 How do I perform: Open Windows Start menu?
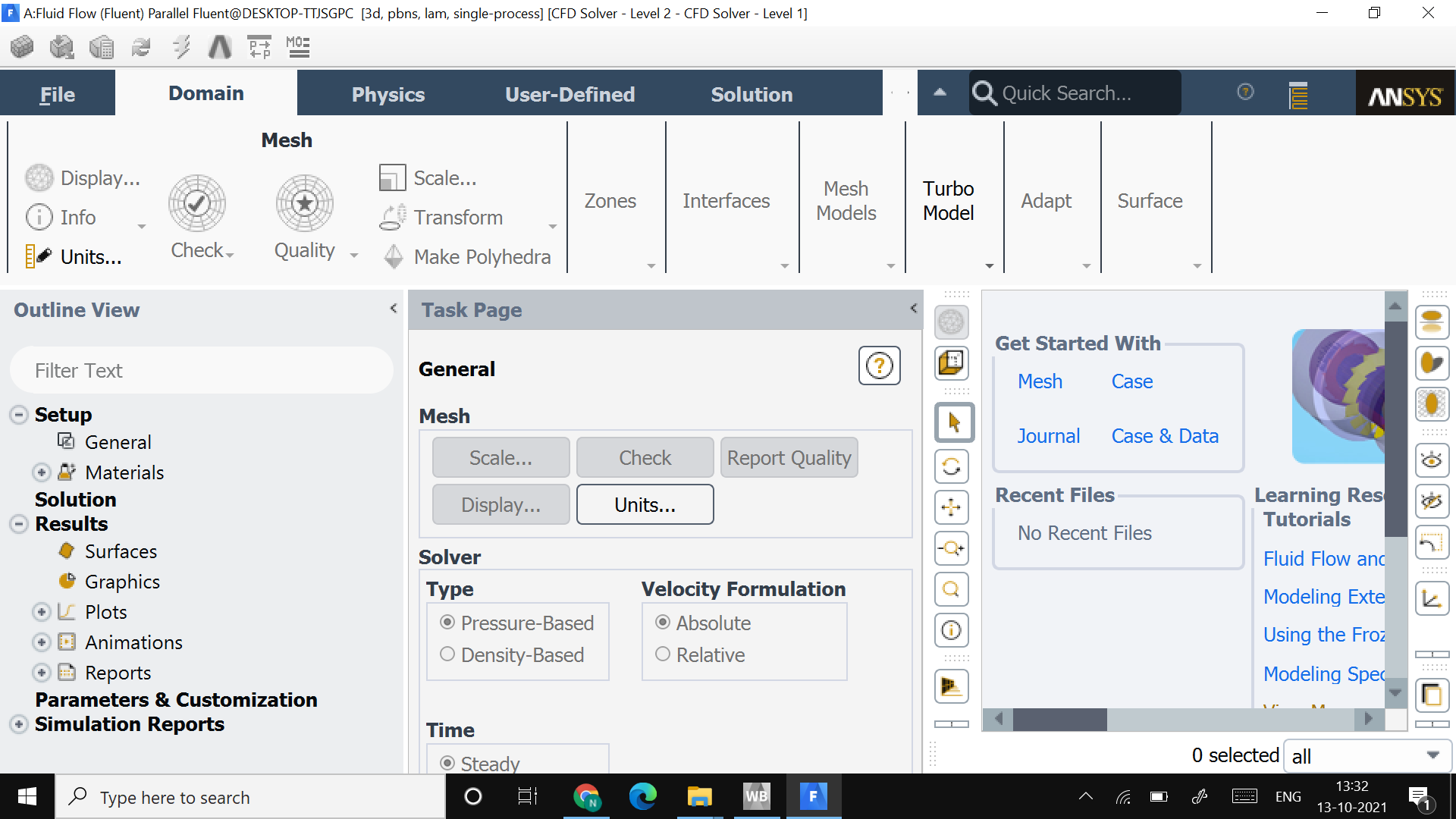27,796
